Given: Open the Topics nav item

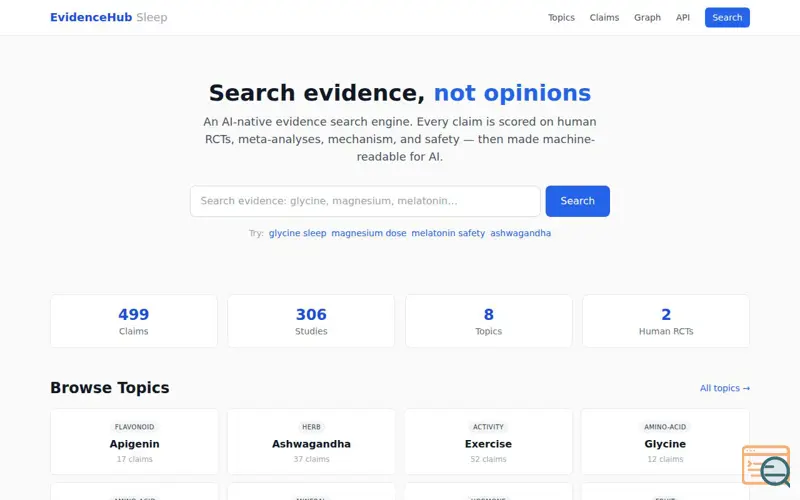Looking at the screenshot, I should pyautogui.click(x=561, y=17).
